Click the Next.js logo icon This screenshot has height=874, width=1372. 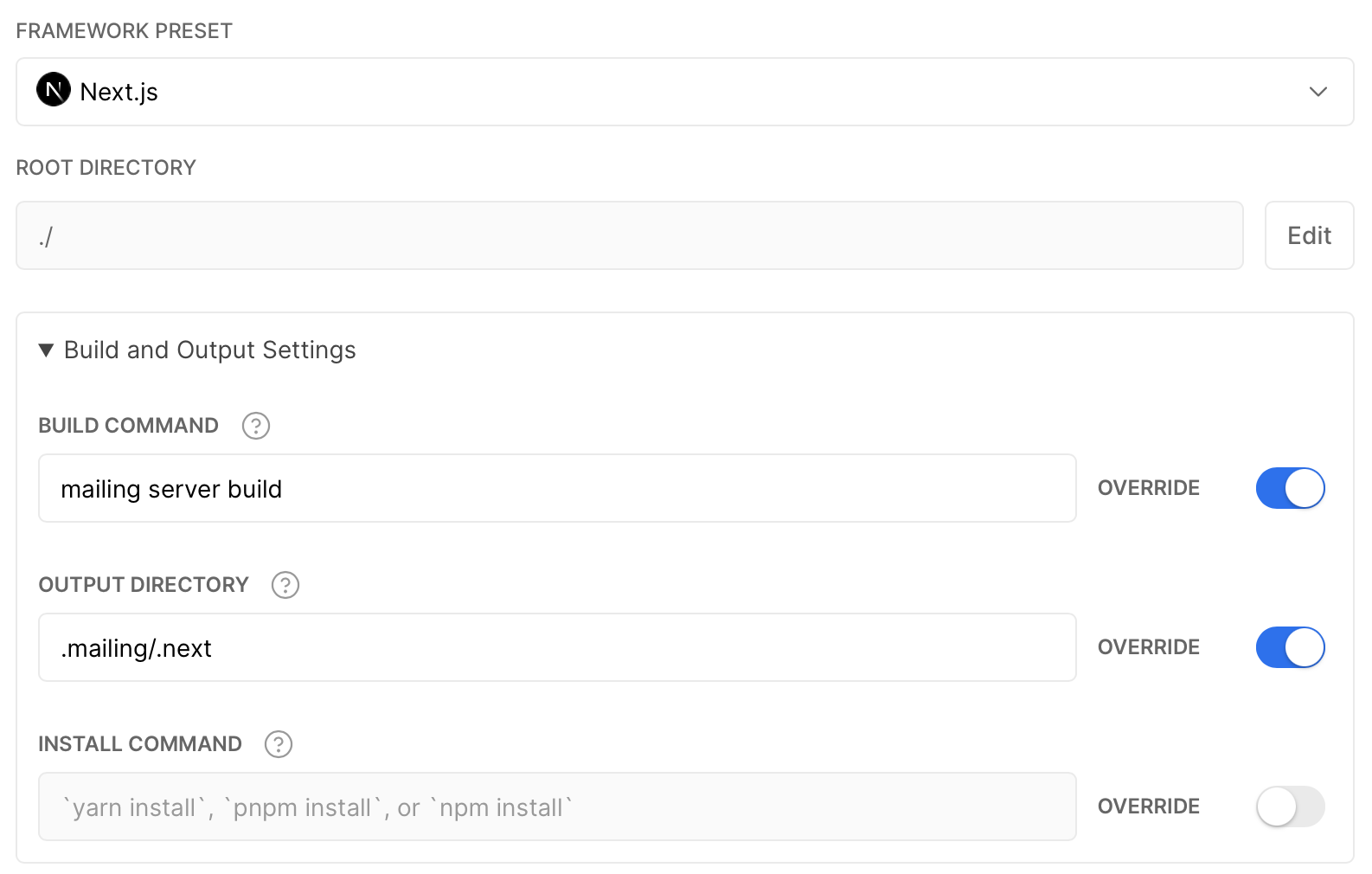pyautogui.click(x=54, y=89)
